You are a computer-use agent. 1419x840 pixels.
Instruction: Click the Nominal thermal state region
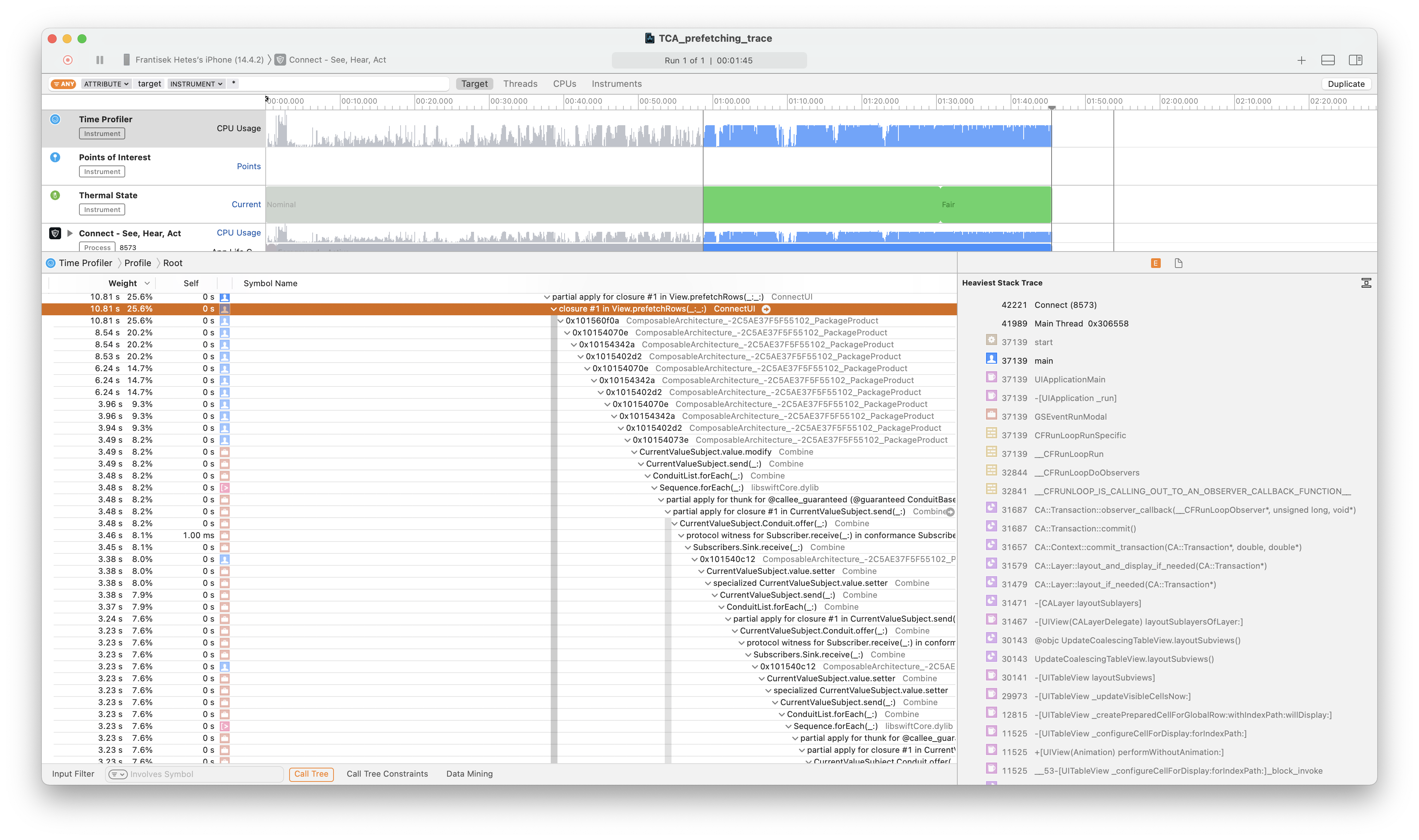click(x=484, y=204)
